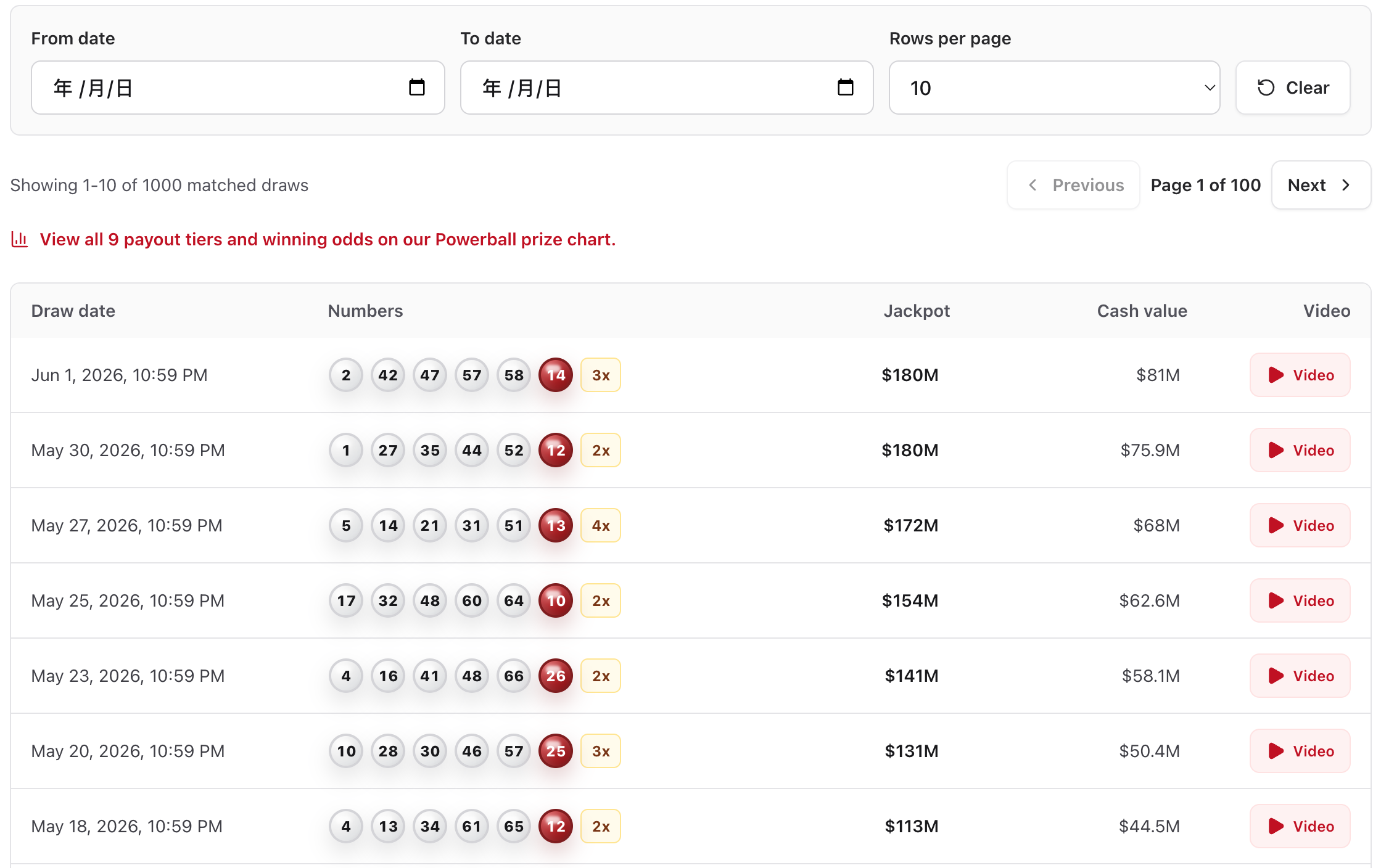
Task: Click the 3x multiplier badge on Jun 1 row
Action: [601, 375]
